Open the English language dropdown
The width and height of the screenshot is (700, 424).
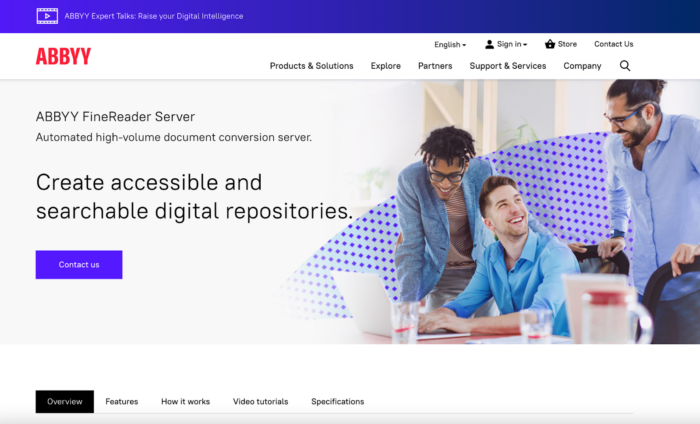(450, 45)
